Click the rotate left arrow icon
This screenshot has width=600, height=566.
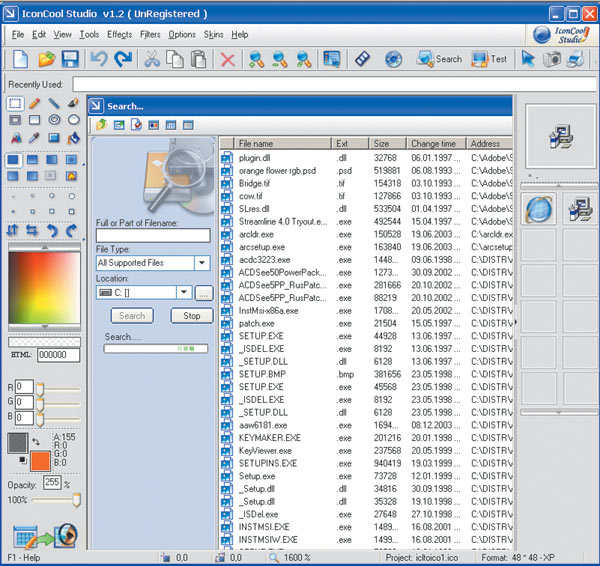(x=52, y=230)
